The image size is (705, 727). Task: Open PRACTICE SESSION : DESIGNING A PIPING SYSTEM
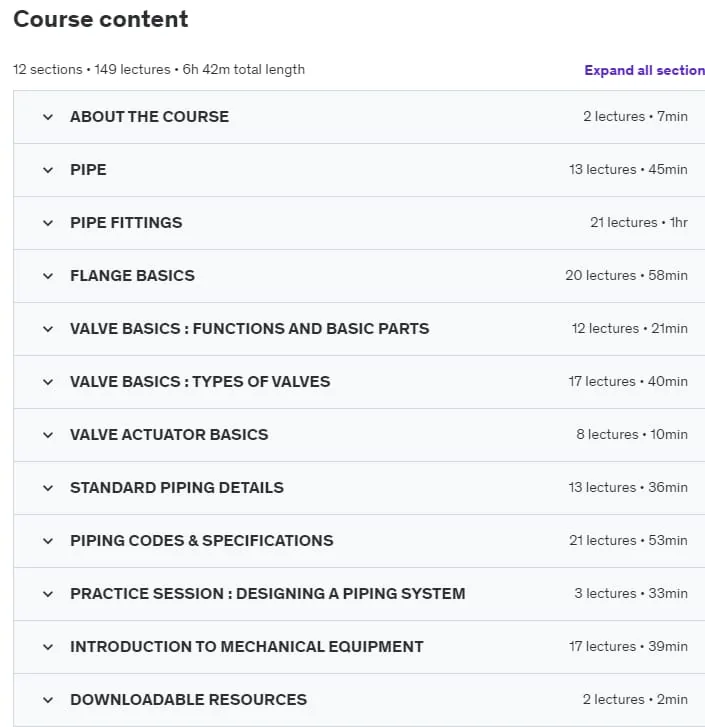(x=267, y=593)
